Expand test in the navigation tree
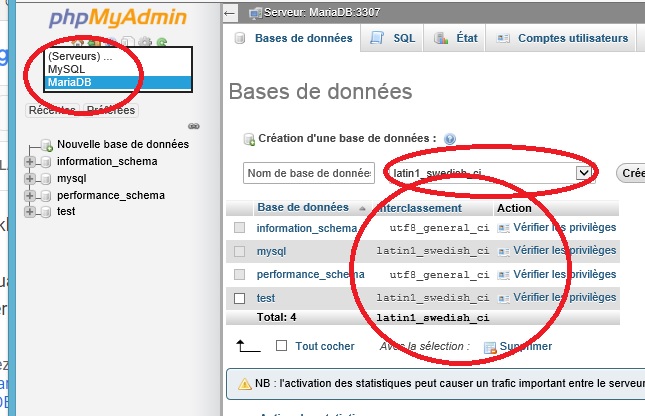Viewport: 645px width, 416px height. click(x=30, y=212)
